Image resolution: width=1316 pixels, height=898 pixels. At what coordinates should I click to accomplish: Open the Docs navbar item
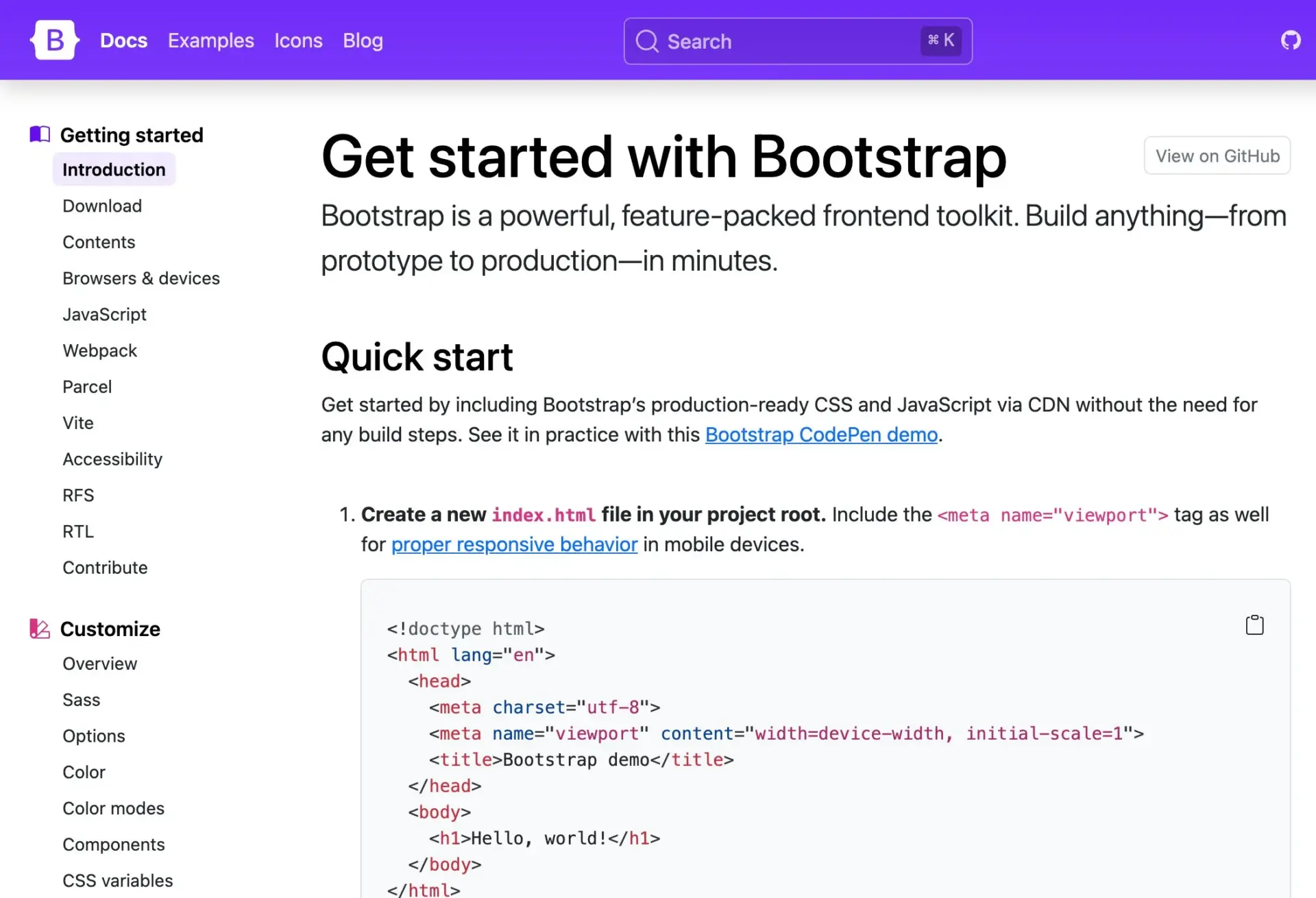coord(123,40)
